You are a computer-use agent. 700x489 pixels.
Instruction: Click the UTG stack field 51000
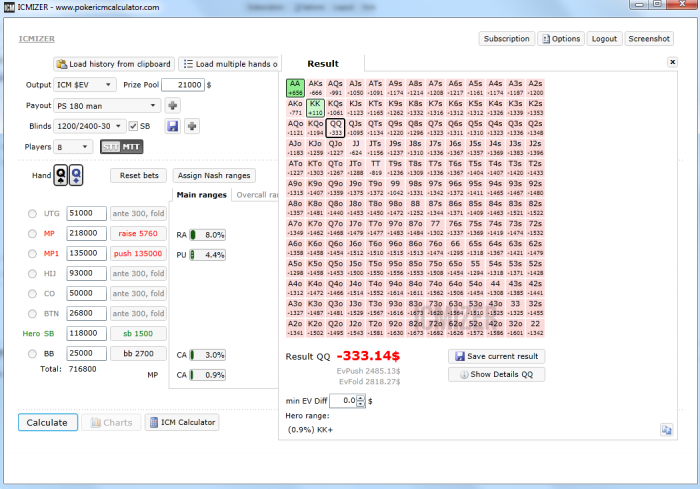coord(87,213)
